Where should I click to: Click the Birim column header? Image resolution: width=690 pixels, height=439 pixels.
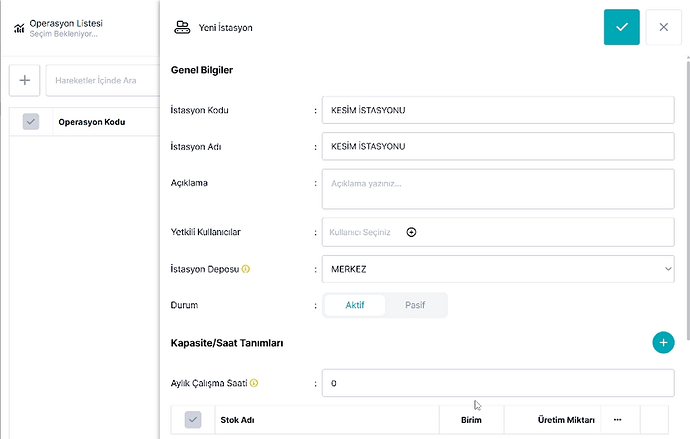coord(471,420)
